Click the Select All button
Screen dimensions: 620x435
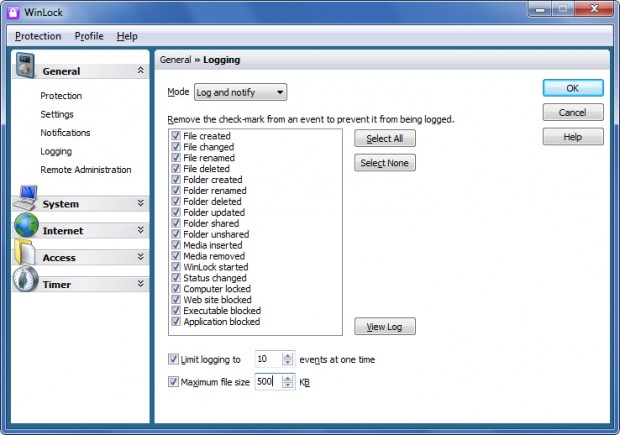coord(385,138)
